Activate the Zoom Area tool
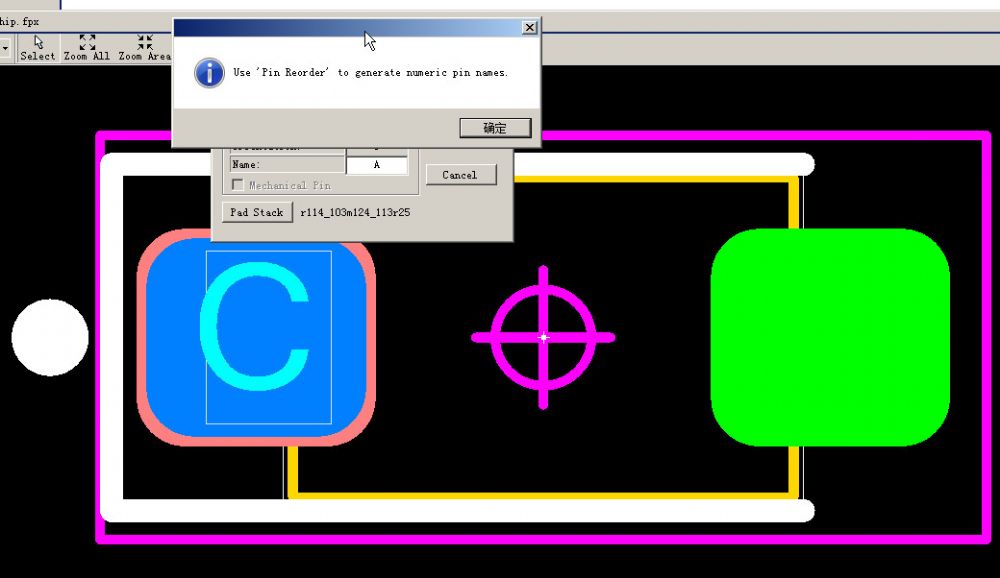Screen dimensions: 1000x578 (x=145, y=47)
